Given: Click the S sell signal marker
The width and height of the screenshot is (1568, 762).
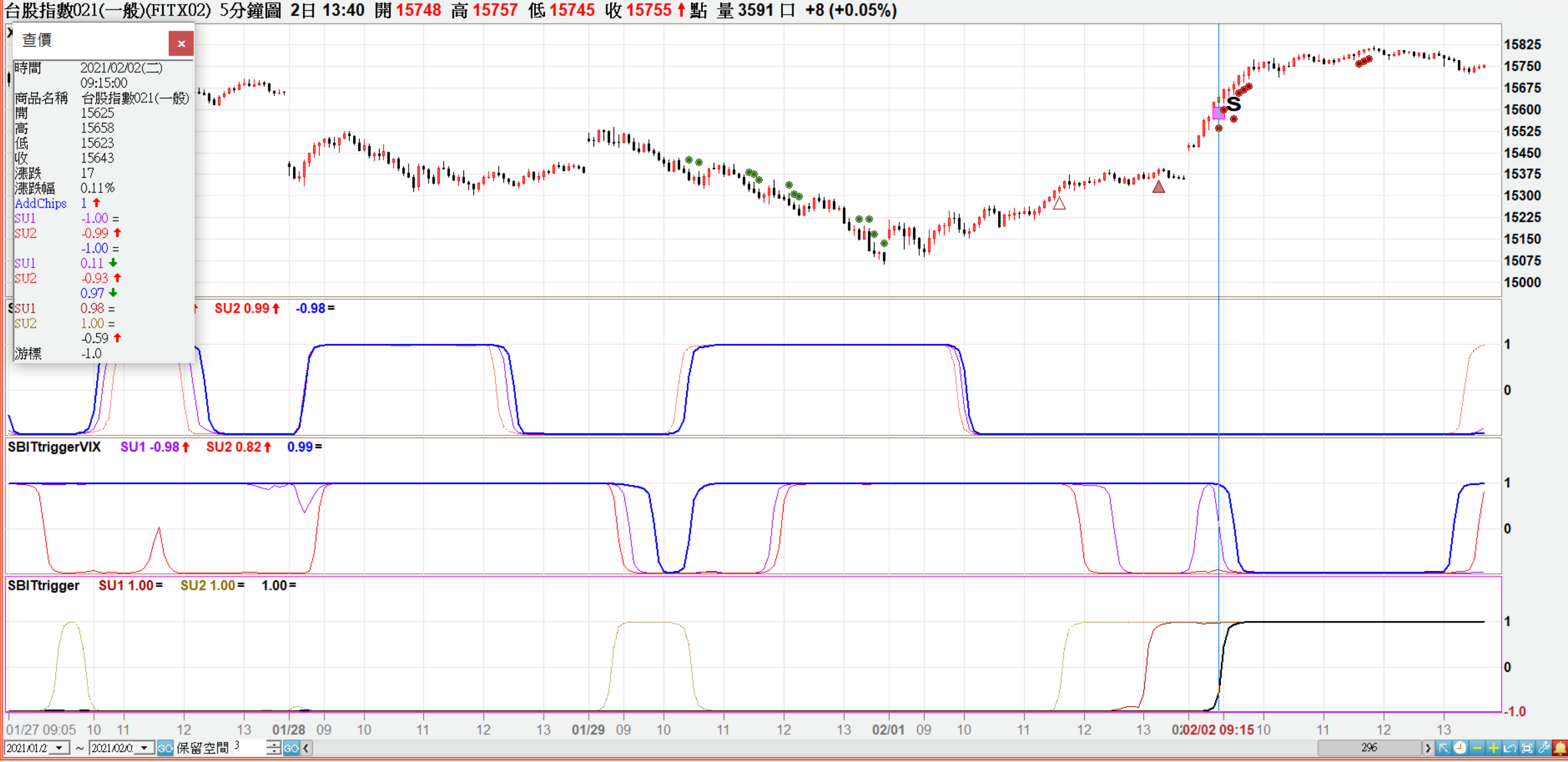Looking at the screenshot, I should tap(1234, 104).
